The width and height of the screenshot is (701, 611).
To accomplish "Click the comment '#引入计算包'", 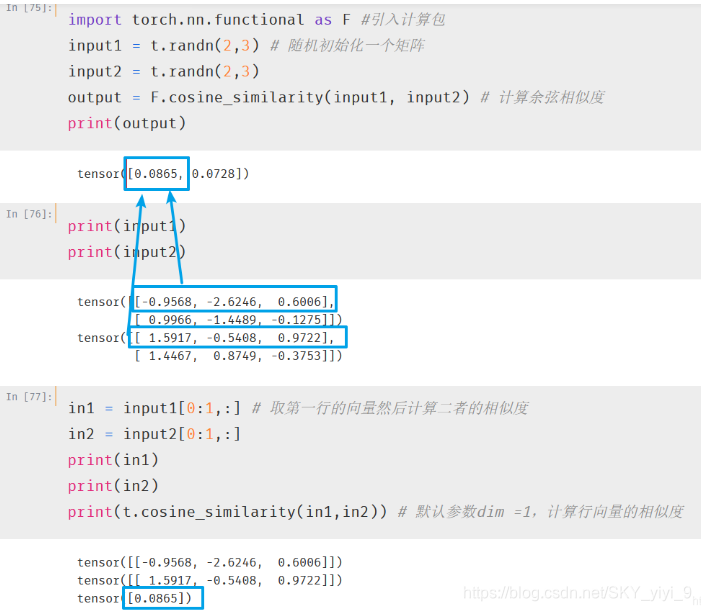I will (403, 20).
